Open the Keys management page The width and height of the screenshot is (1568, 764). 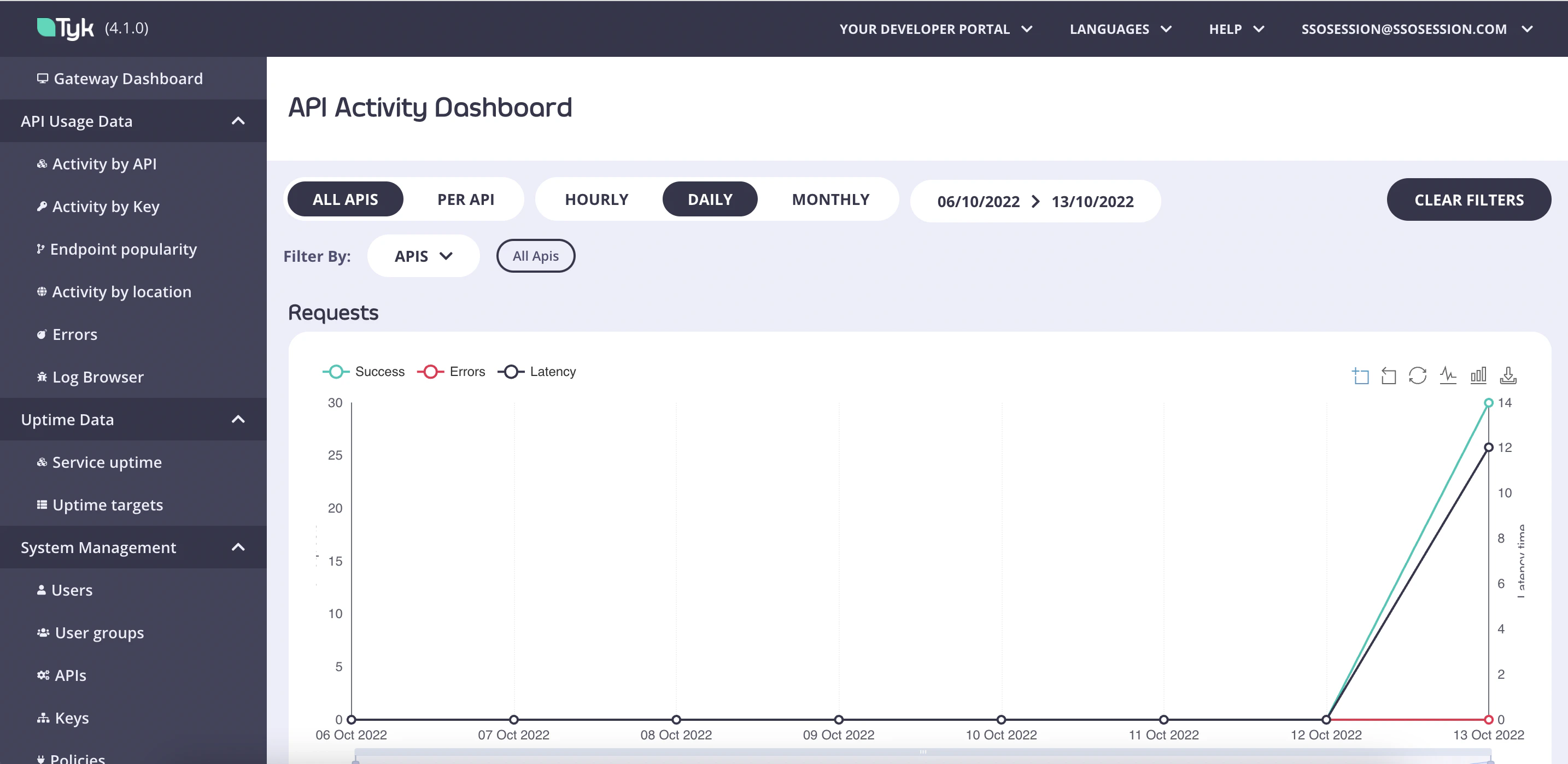[x=71, y=718]
